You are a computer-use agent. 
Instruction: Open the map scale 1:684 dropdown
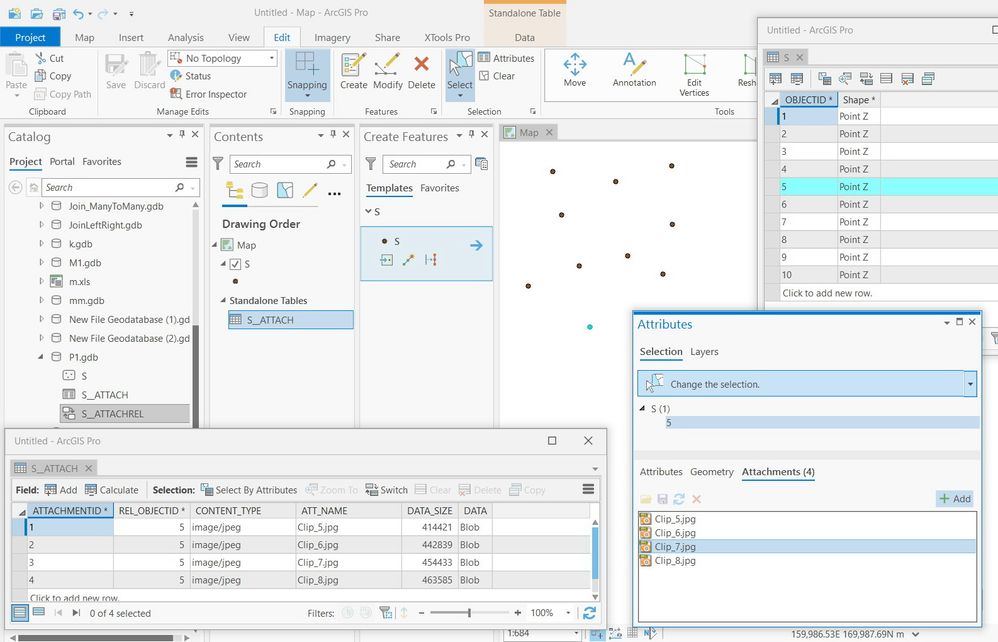click(x=576, y=633)
